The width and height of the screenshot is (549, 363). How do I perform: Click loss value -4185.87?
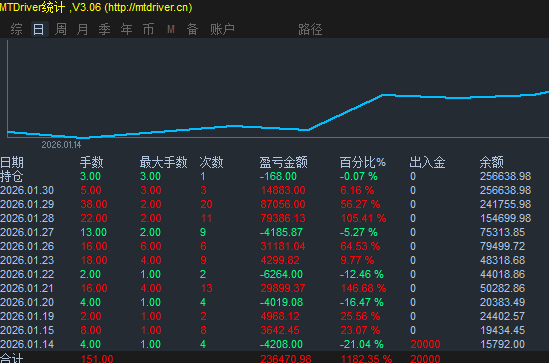(282, 232)
